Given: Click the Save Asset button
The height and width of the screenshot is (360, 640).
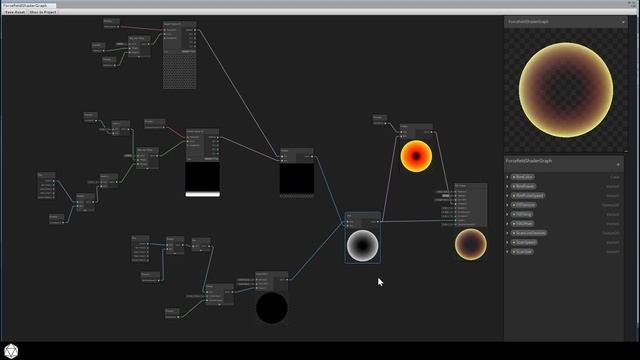Looking at the screenshot, I should tap(15, 12).
